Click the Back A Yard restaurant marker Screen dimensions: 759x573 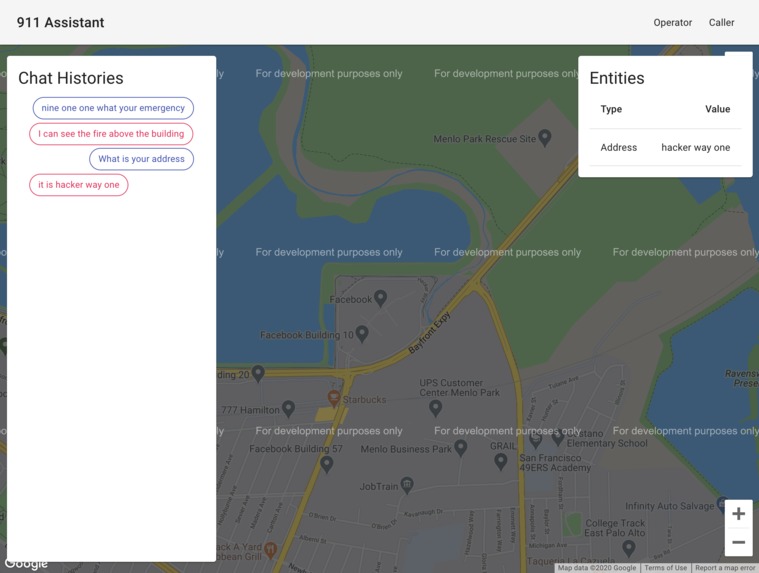(270, 550)
